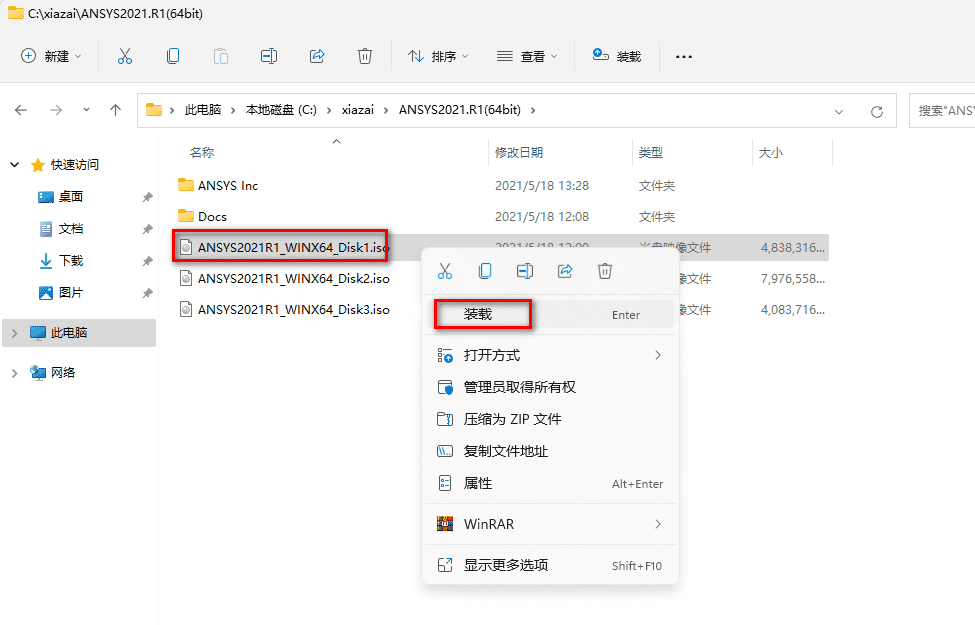This screenshot has width=975, height=625.
Task: Click the Rename icon in the toolbar
Action: pos(269,56)
